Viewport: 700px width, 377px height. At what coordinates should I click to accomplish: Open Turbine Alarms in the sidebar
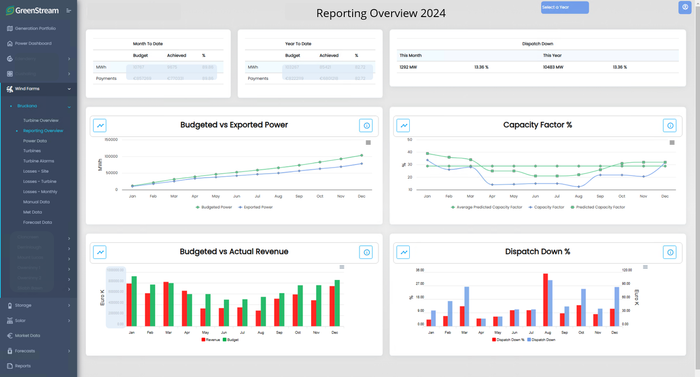(x=38, y=161)
